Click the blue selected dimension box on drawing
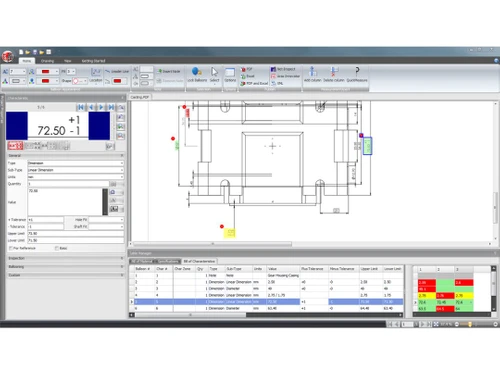The width and height of the screenshot is (500, 375). click(x=367, y=146)
